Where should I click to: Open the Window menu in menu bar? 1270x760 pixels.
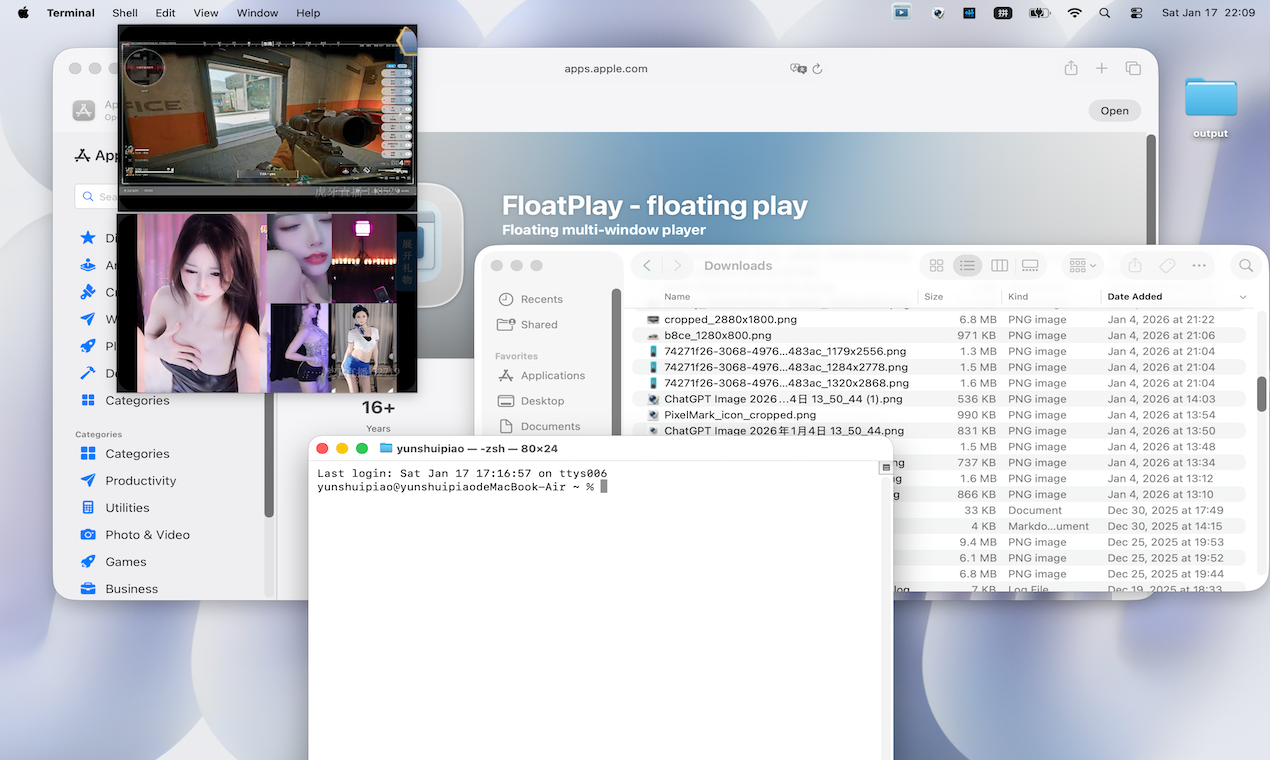click(257, 13)
